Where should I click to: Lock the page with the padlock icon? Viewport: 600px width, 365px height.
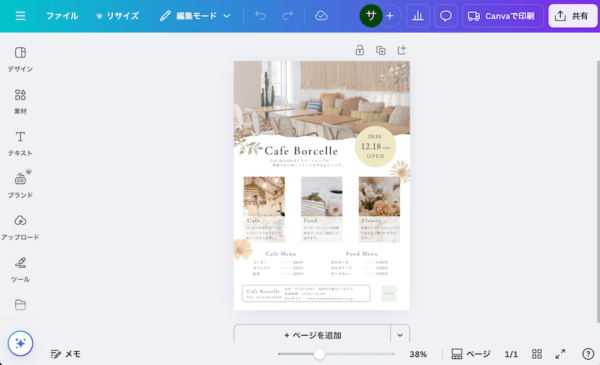[360, 50]
